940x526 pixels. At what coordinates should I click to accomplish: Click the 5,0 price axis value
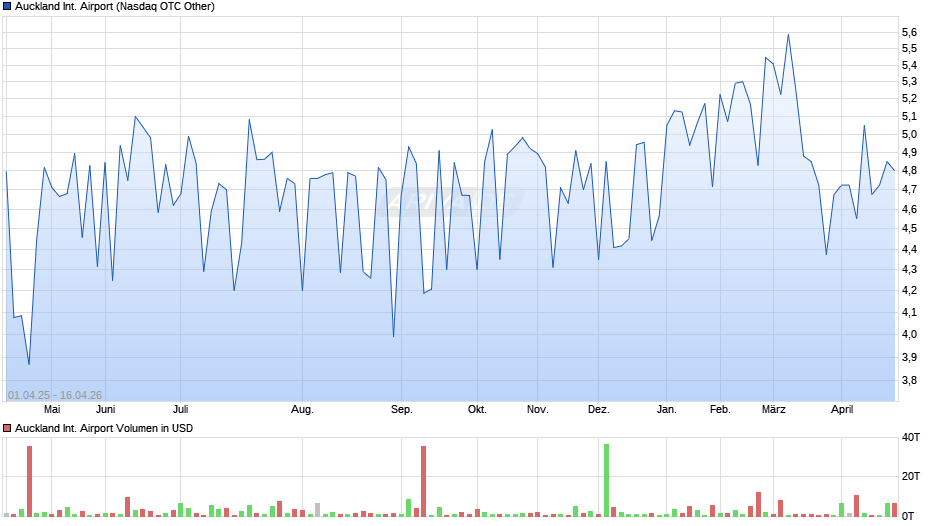click(x=909, y=134)
